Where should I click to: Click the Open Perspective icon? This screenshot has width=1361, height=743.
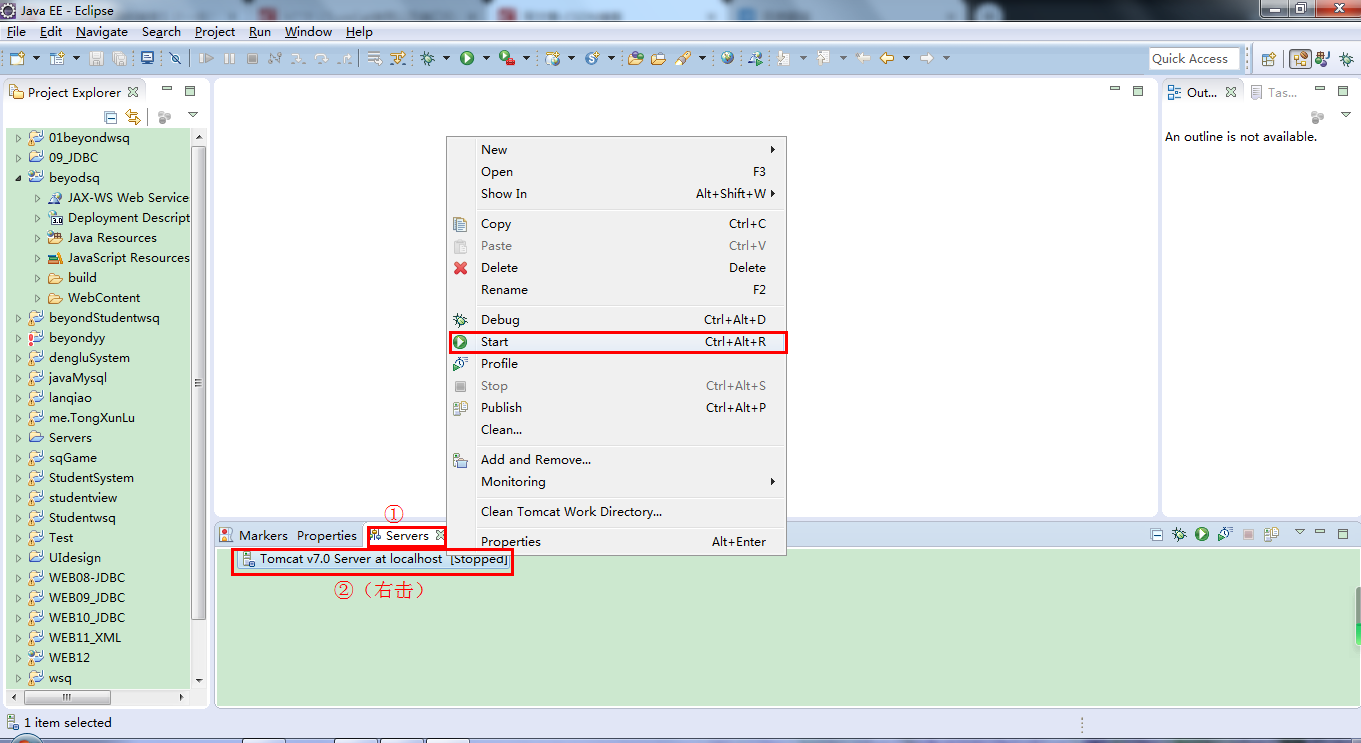pyautogui.click(x=1269, y=59)
